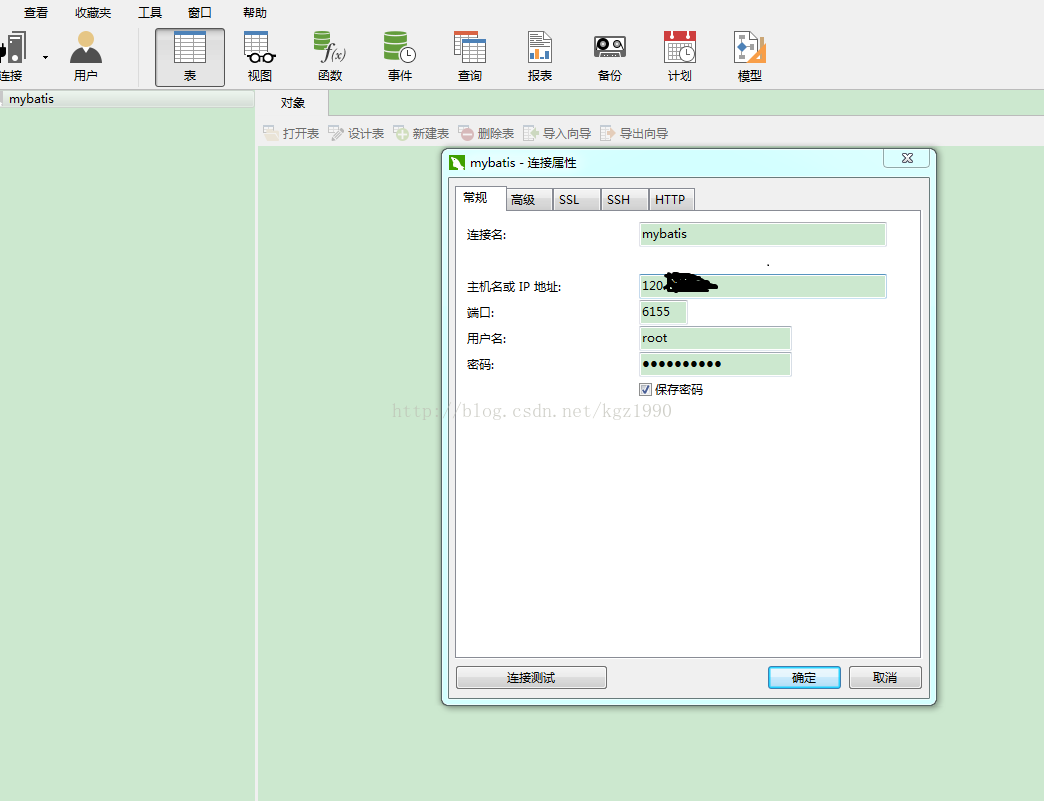Click Export Wizard (导出向导) in object toolbar
Screen dimensions: 1044x801
(x=635, y=133)
